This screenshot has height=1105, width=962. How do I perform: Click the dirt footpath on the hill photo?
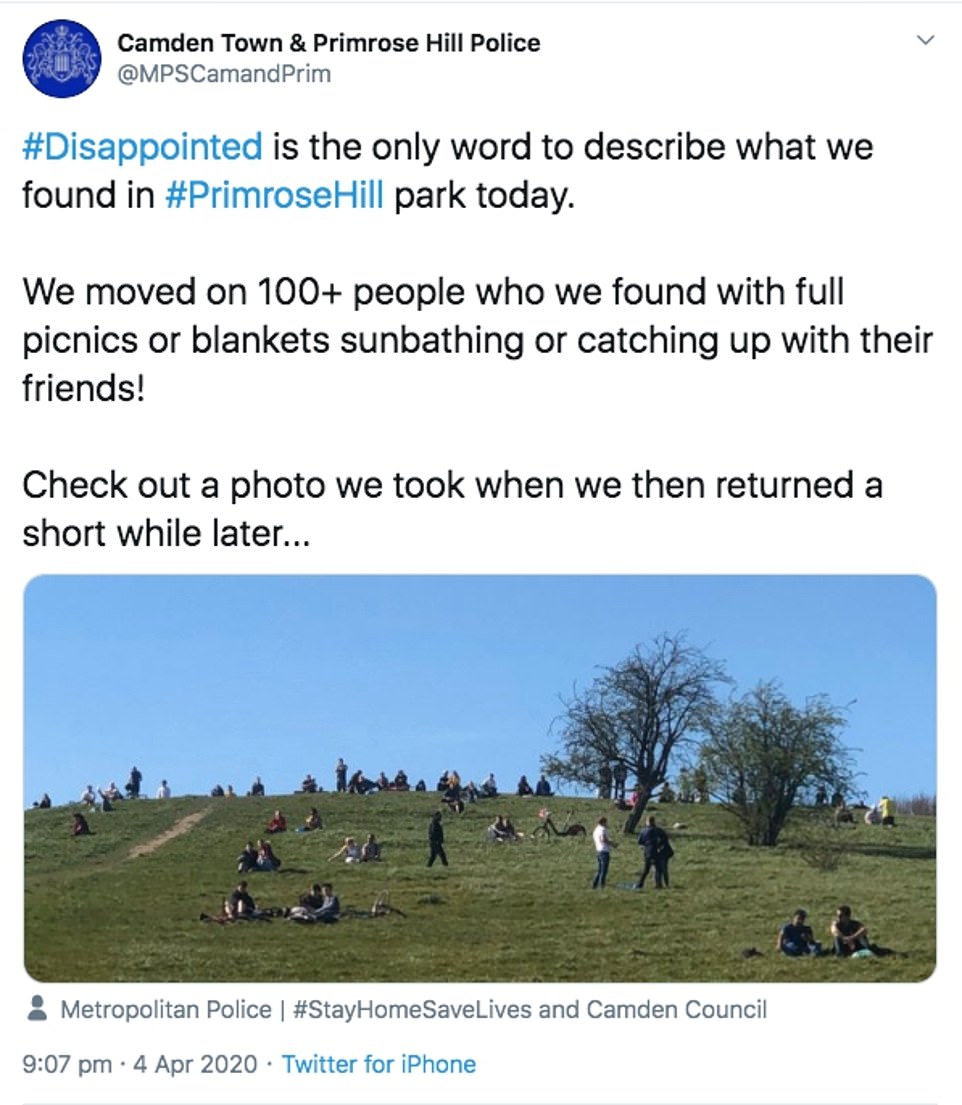pyautogui.click(x=169, y=833)
